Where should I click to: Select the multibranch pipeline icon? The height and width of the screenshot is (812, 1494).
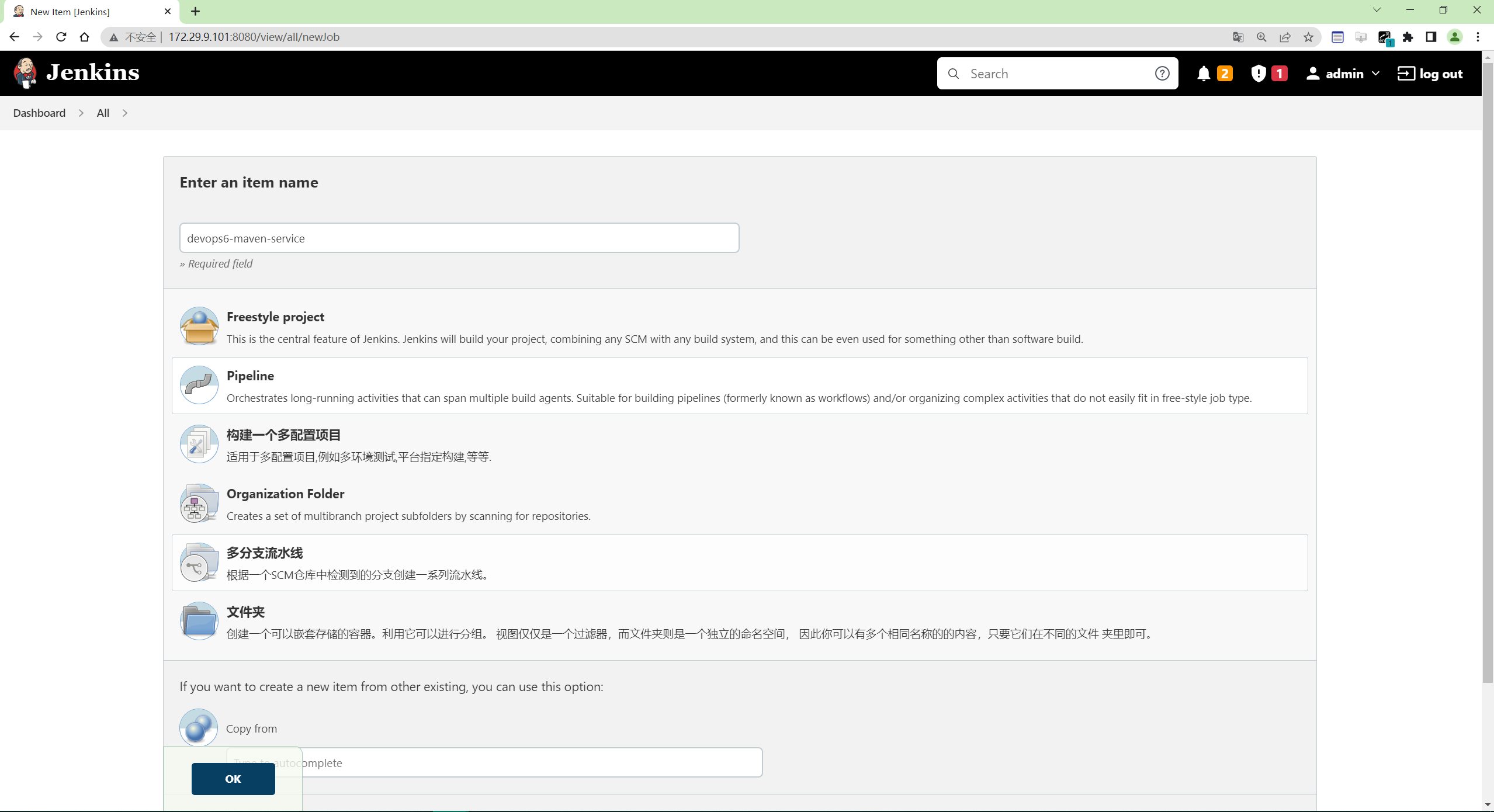click(199, 562)
